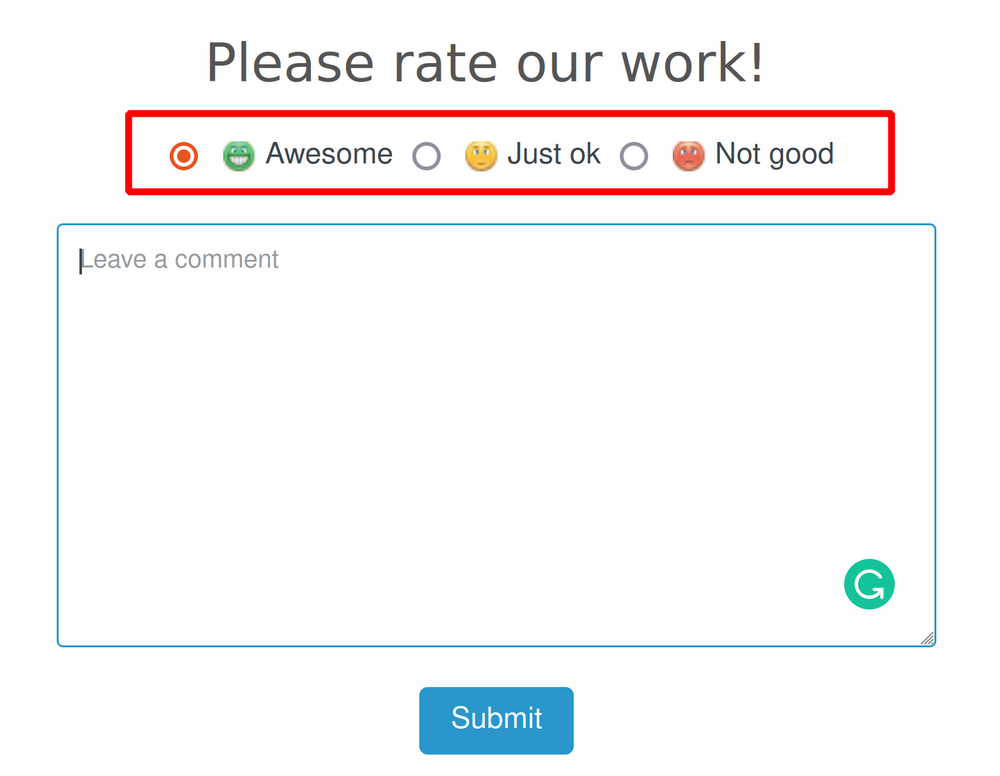This screenshot has height=776, width=1000.
Task: Click the word our in the heading
Action: pyautogui.click(x=558, y=63)
